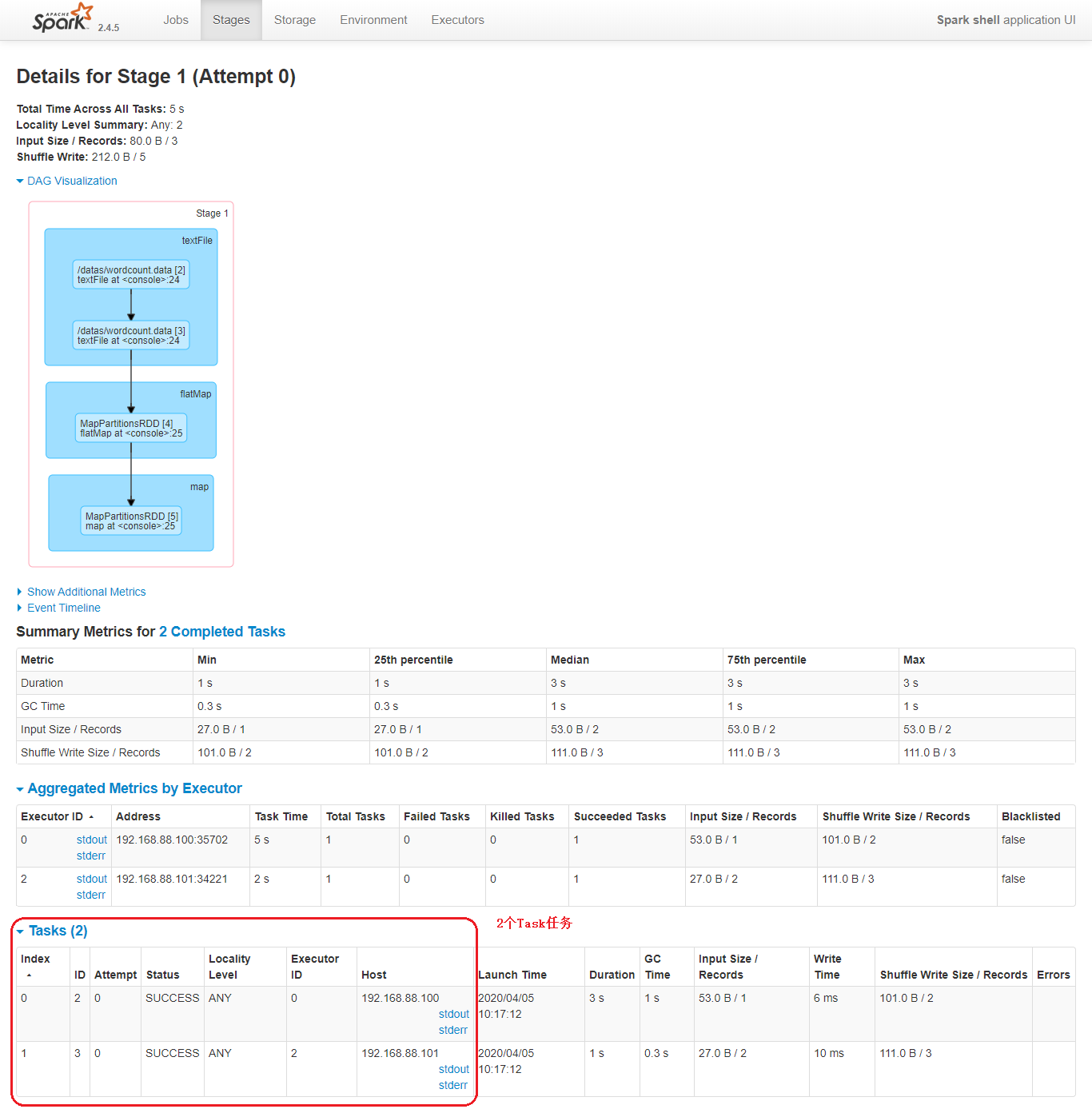Expand the Event Timeline
This screenshot has width=1092, height=1113.
[59, 608]
